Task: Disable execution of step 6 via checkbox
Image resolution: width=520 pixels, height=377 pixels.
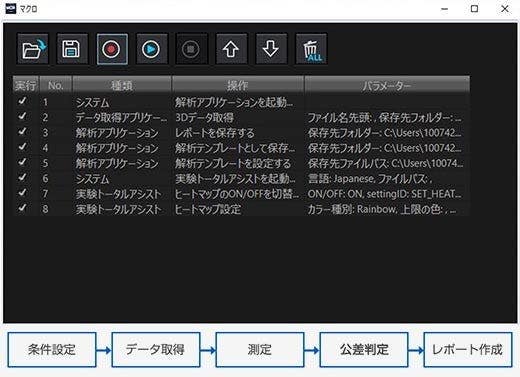Action: [22, 178]
